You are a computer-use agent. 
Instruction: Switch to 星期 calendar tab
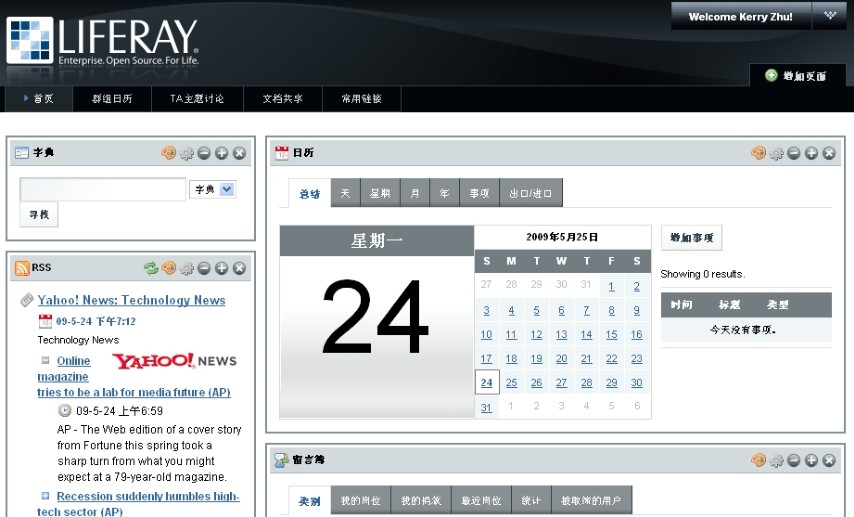[x=380, y=193]
